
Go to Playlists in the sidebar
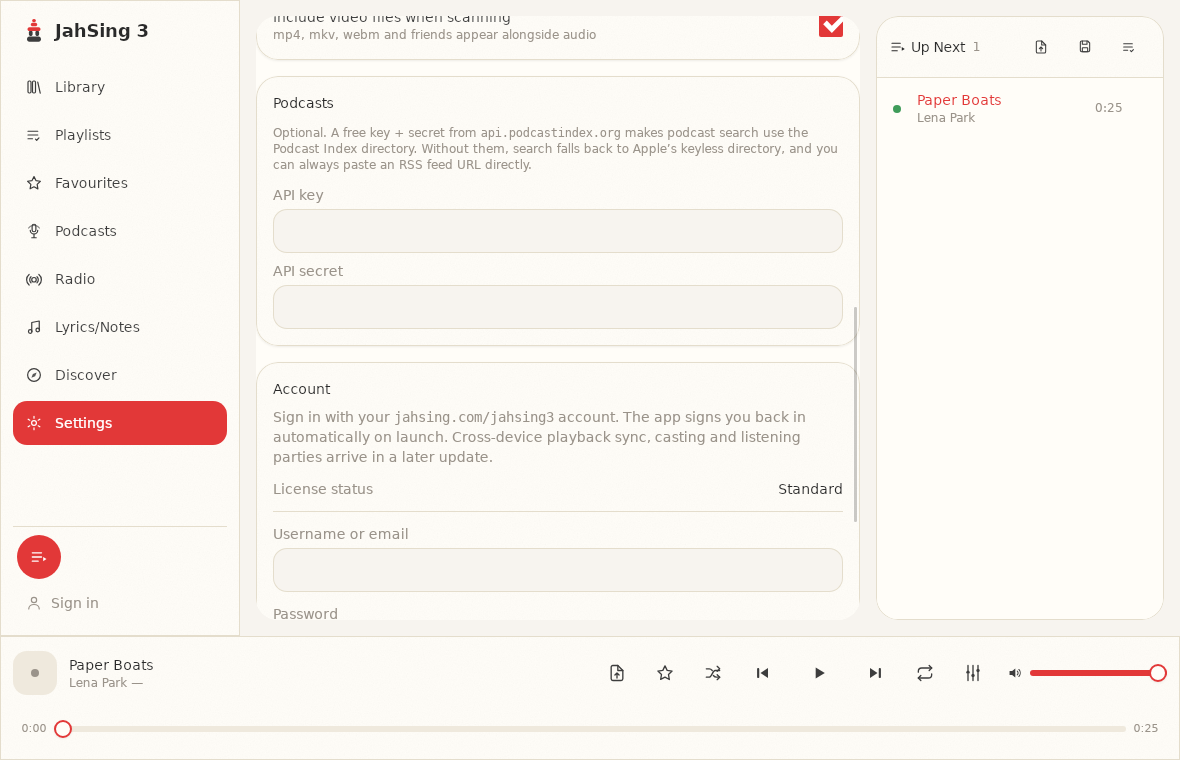coord(120,135)
